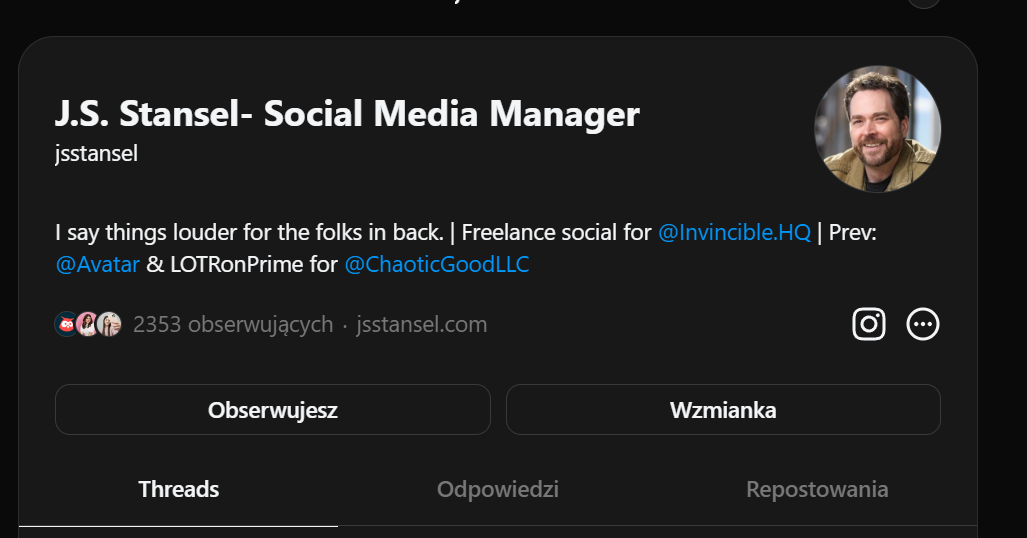Click the third follower avatar

click(x=109, y=324)
